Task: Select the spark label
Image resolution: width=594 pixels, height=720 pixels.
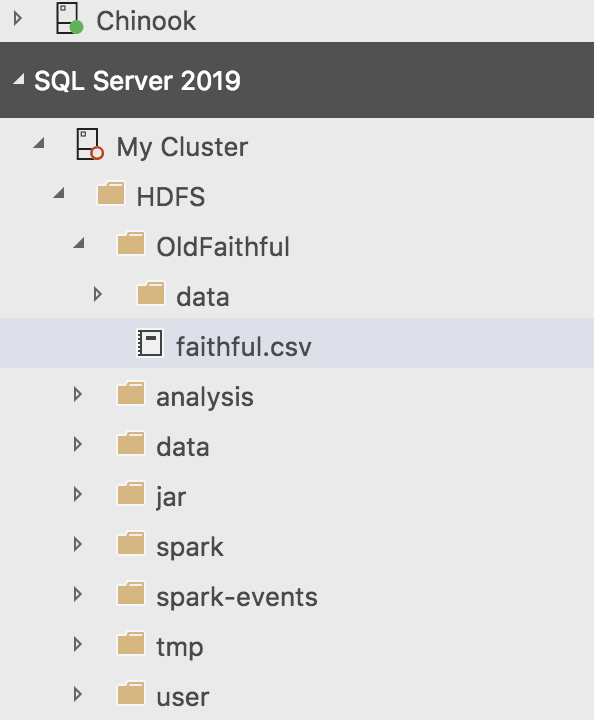Action: pos(190,548)
